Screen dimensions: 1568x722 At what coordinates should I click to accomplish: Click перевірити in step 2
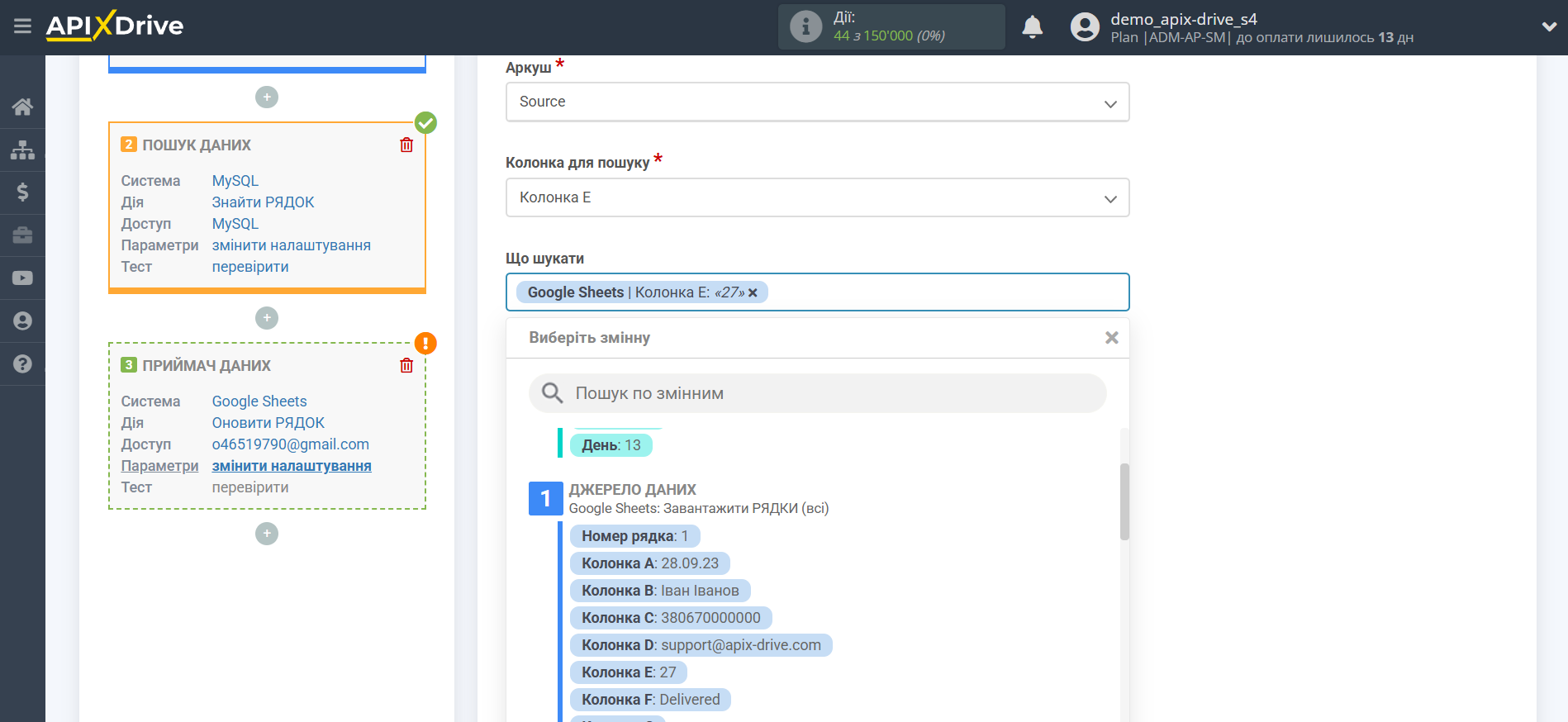250,267
